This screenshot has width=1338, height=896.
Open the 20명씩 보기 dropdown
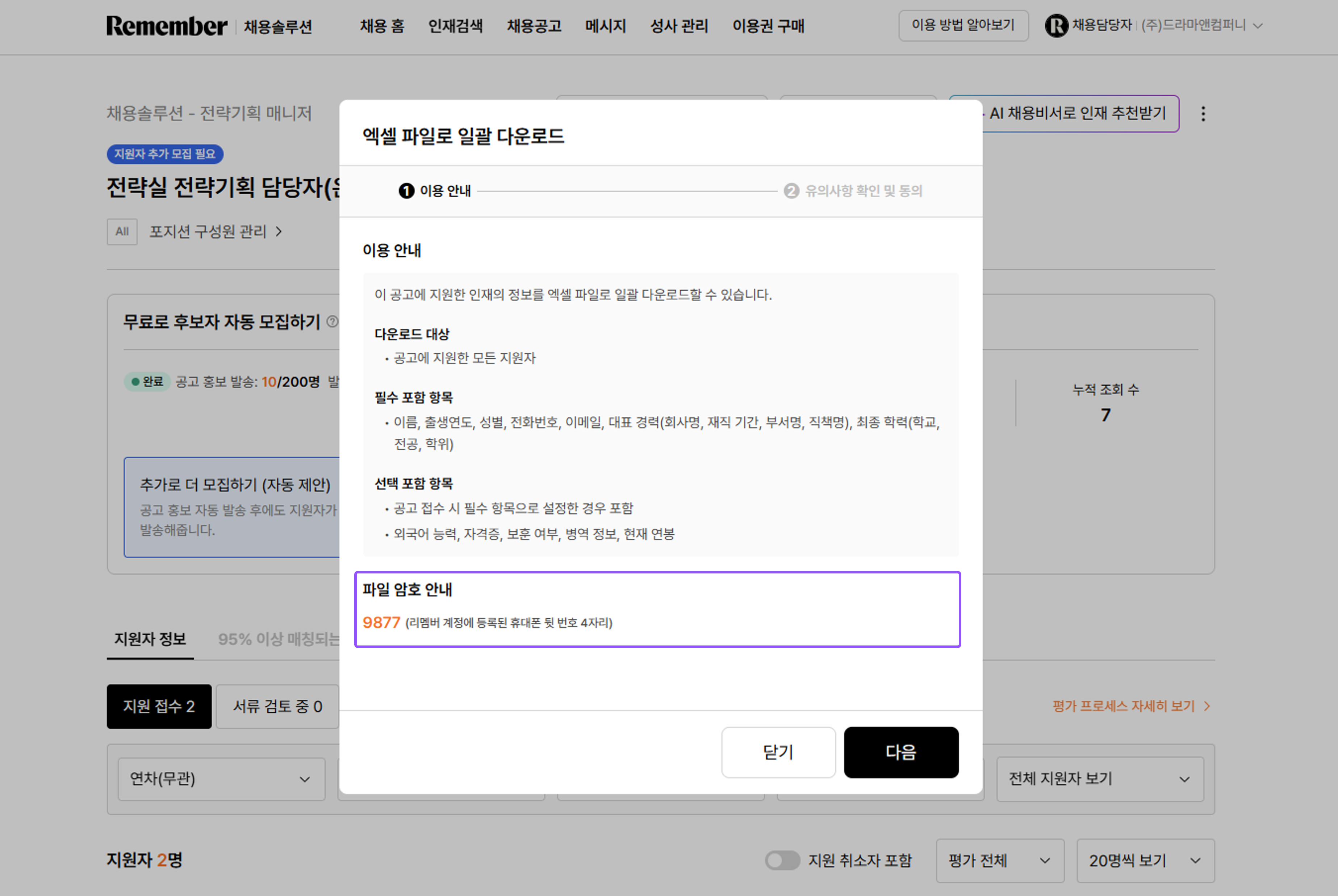tap(1145, 860)
